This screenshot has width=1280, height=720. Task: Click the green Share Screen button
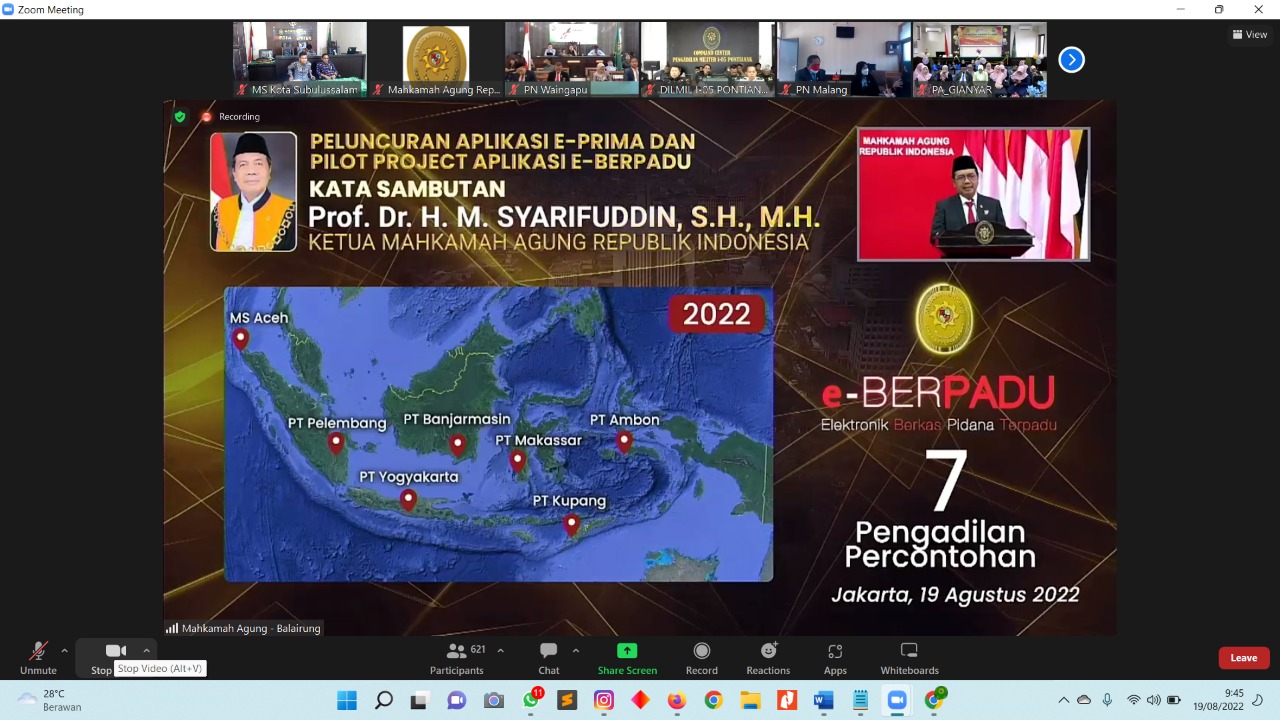click(x=627, y=657)
